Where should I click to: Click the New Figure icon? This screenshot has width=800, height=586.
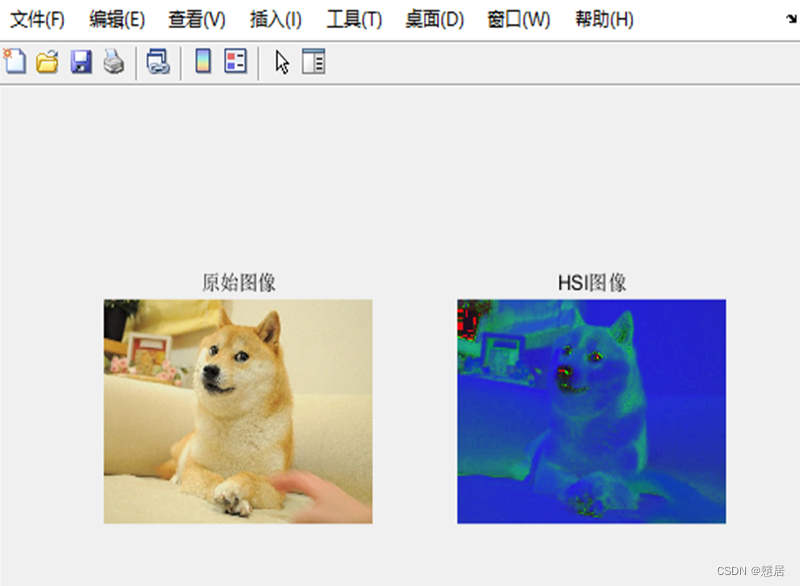coord(15,62)
